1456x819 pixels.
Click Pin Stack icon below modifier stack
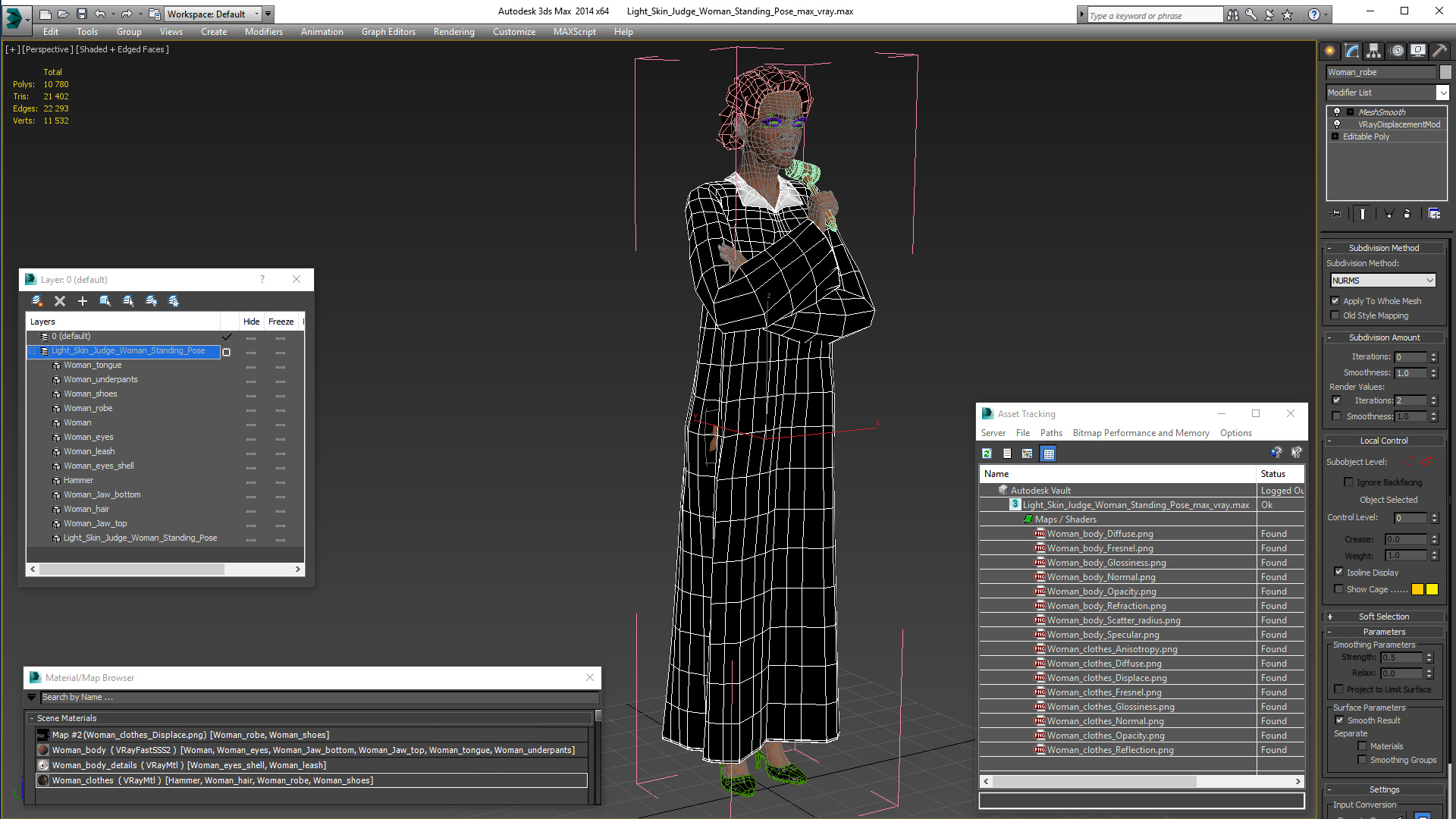coord(1336,214)
